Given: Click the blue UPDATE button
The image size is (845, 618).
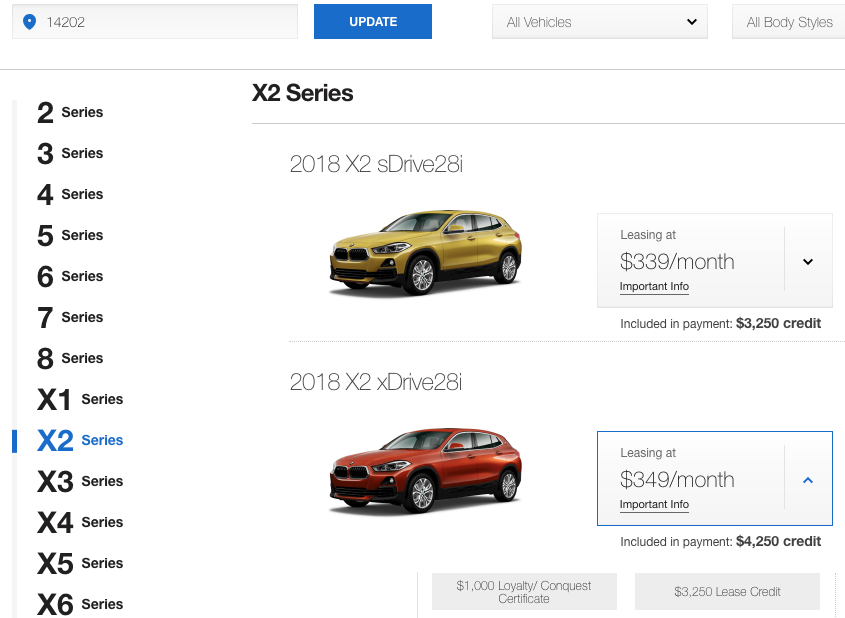Looking at the screenshot, I should pos(373,22).
